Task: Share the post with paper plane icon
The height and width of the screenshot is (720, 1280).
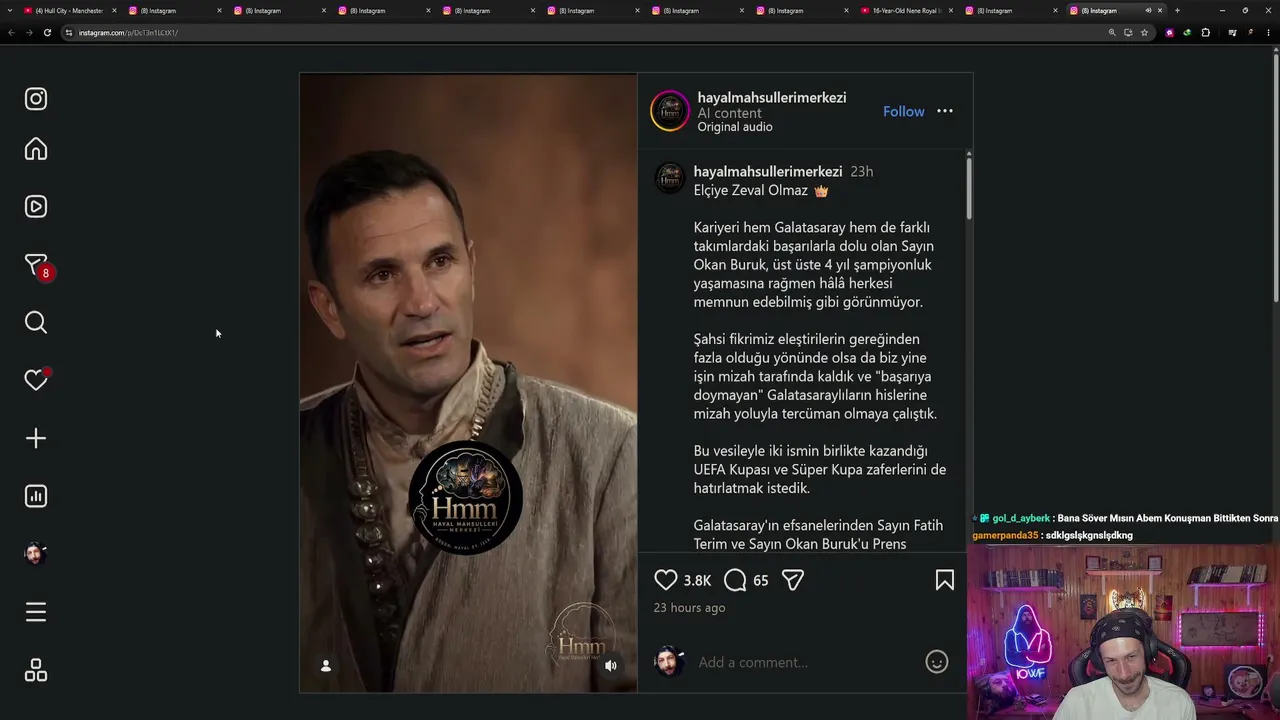Action: [793, 580]
